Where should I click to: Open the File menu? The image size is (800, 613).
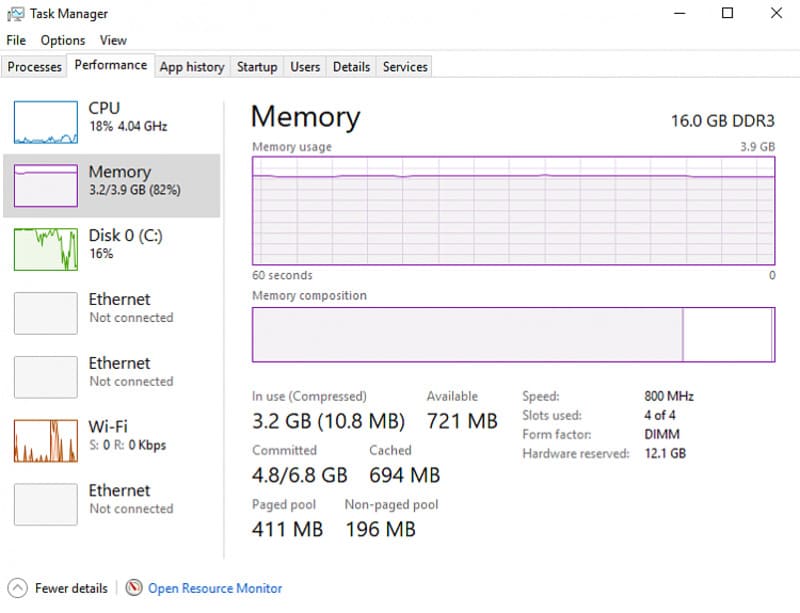coord(16,40)
